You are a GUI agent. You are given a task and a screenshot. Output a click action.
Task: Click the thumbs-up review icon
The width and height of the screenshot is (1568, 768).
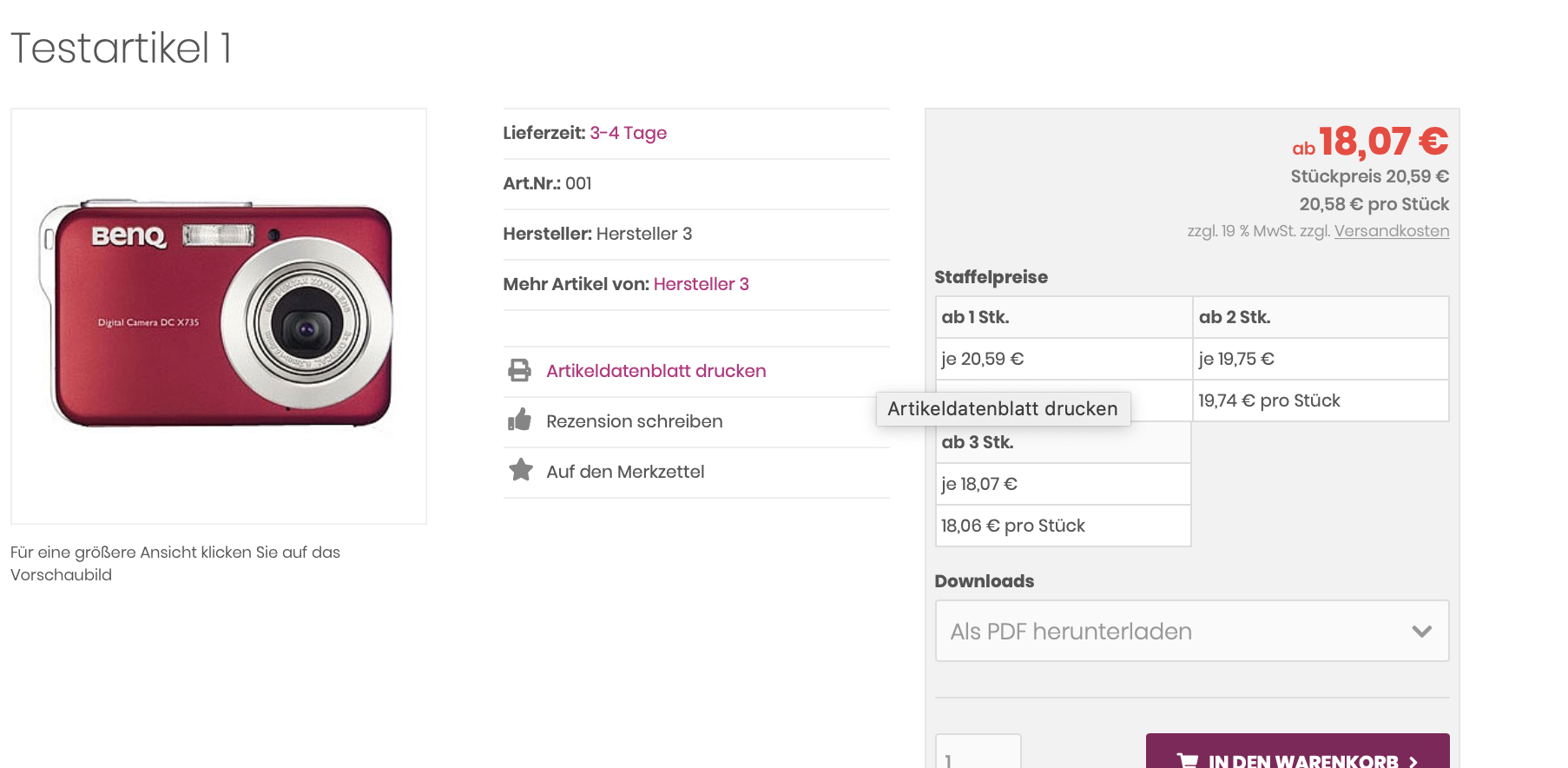click(x=519, y=420)
